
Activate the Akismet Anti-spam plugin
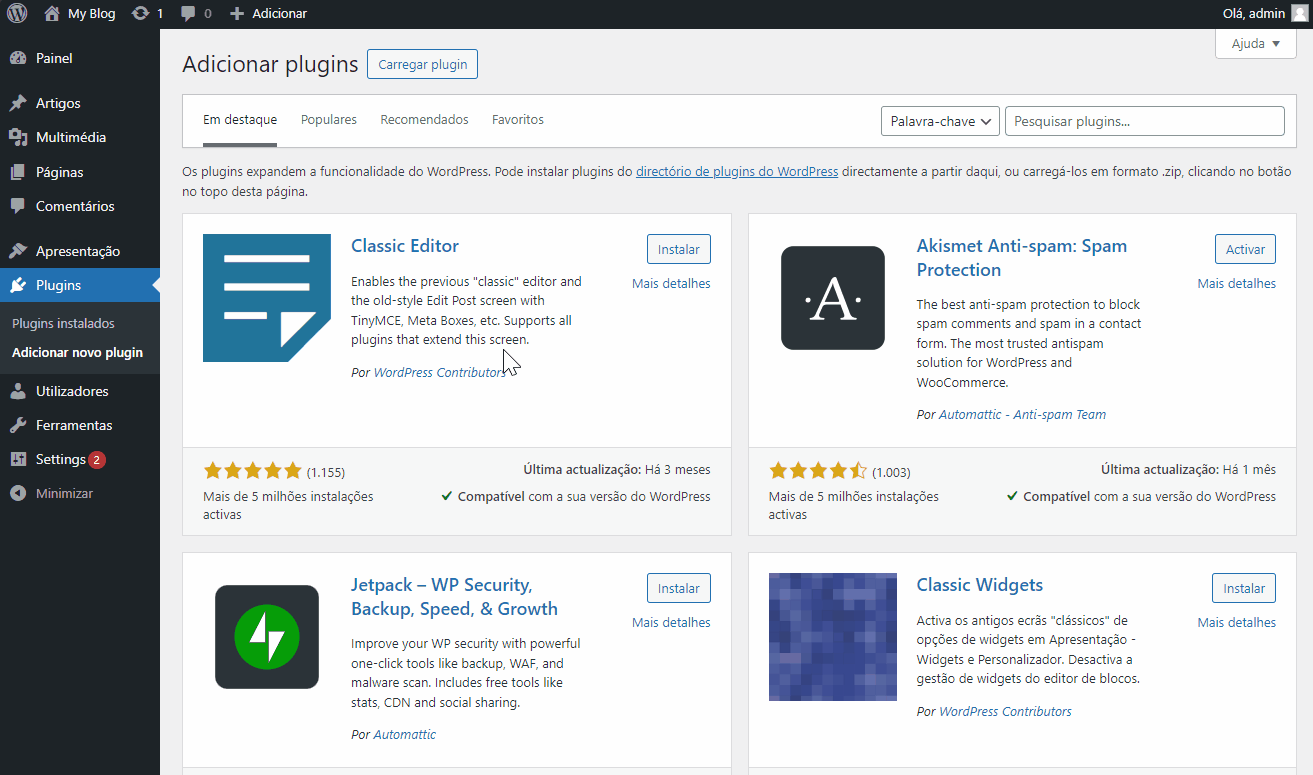tap(1245, 249)
